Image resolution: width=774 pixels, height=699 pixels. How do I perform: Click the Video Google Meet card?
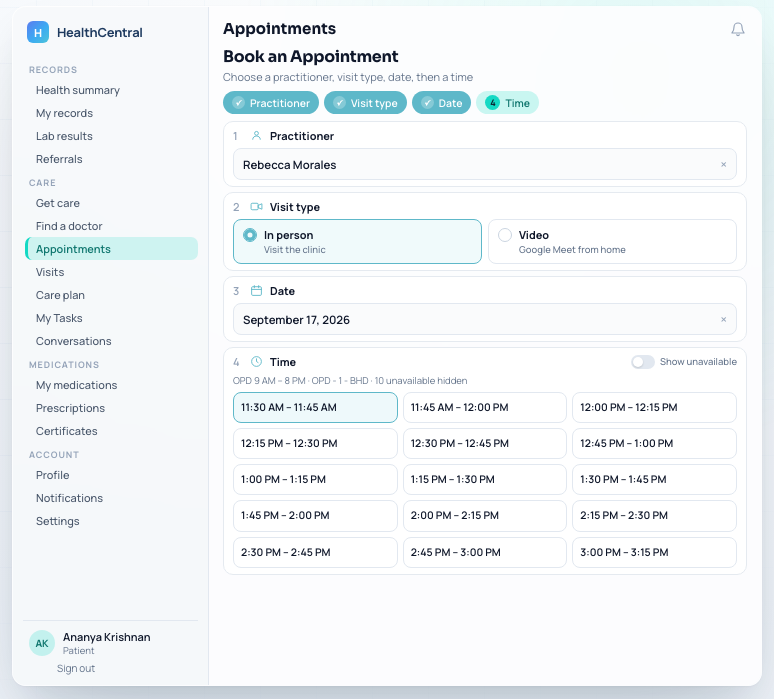point(612,241)
